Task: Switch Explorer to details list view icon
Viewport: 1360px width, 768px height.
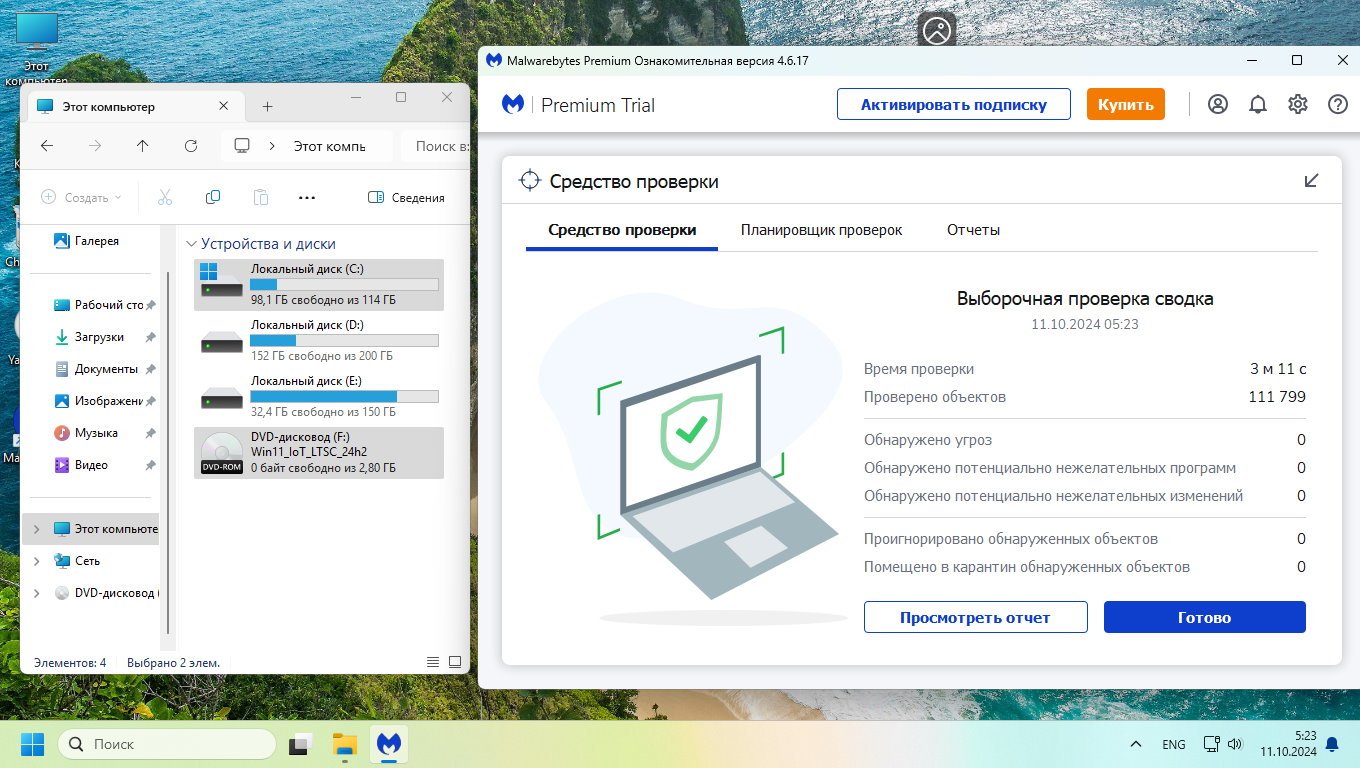Action: click(433, 662)
